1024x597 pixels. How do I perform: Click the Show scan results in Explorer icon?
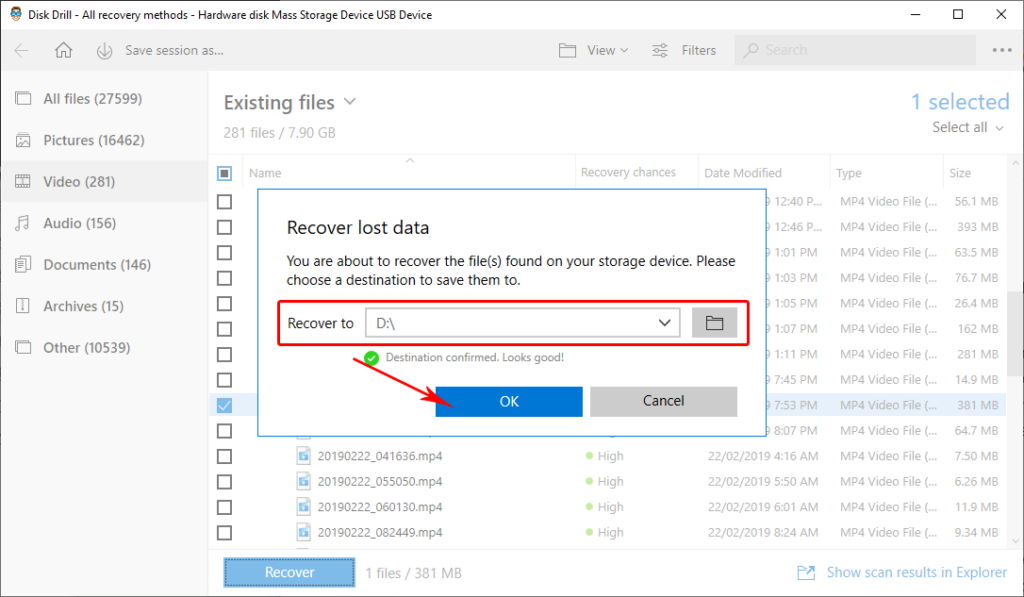tap(806, 573)
